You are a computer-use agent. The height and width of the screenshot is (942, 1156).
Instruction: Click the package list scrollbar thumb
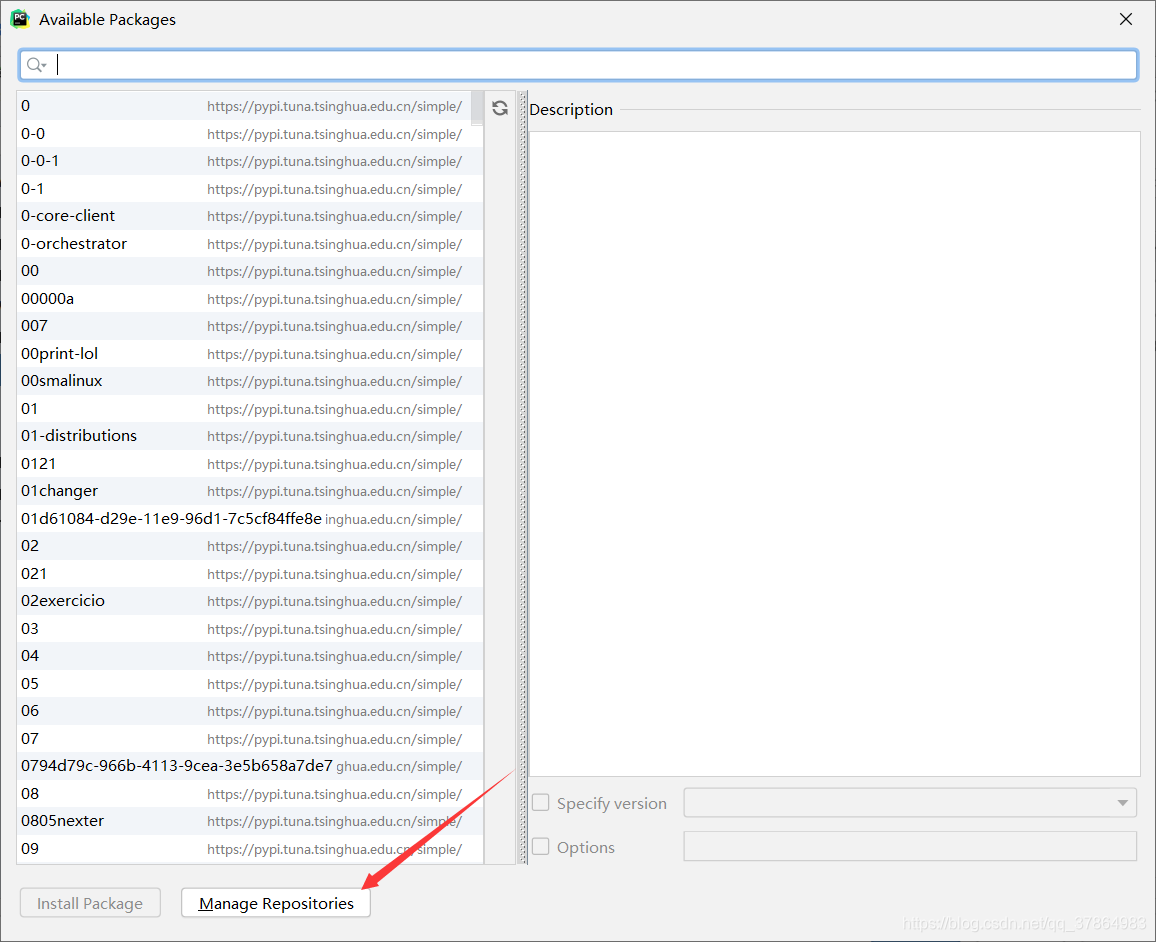click(x=477, y=108)
